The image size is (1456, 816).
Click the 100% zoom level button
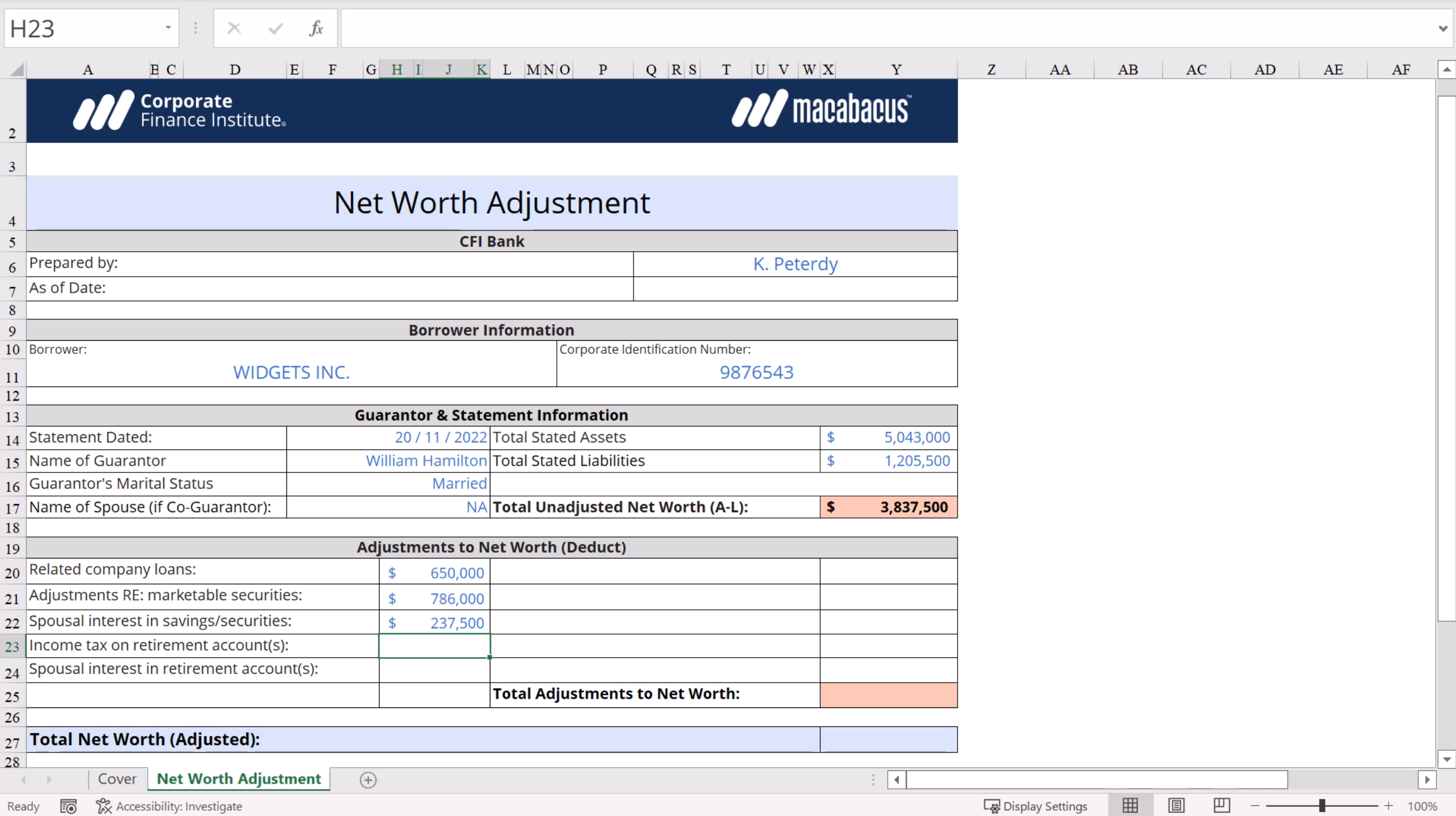1422,806
